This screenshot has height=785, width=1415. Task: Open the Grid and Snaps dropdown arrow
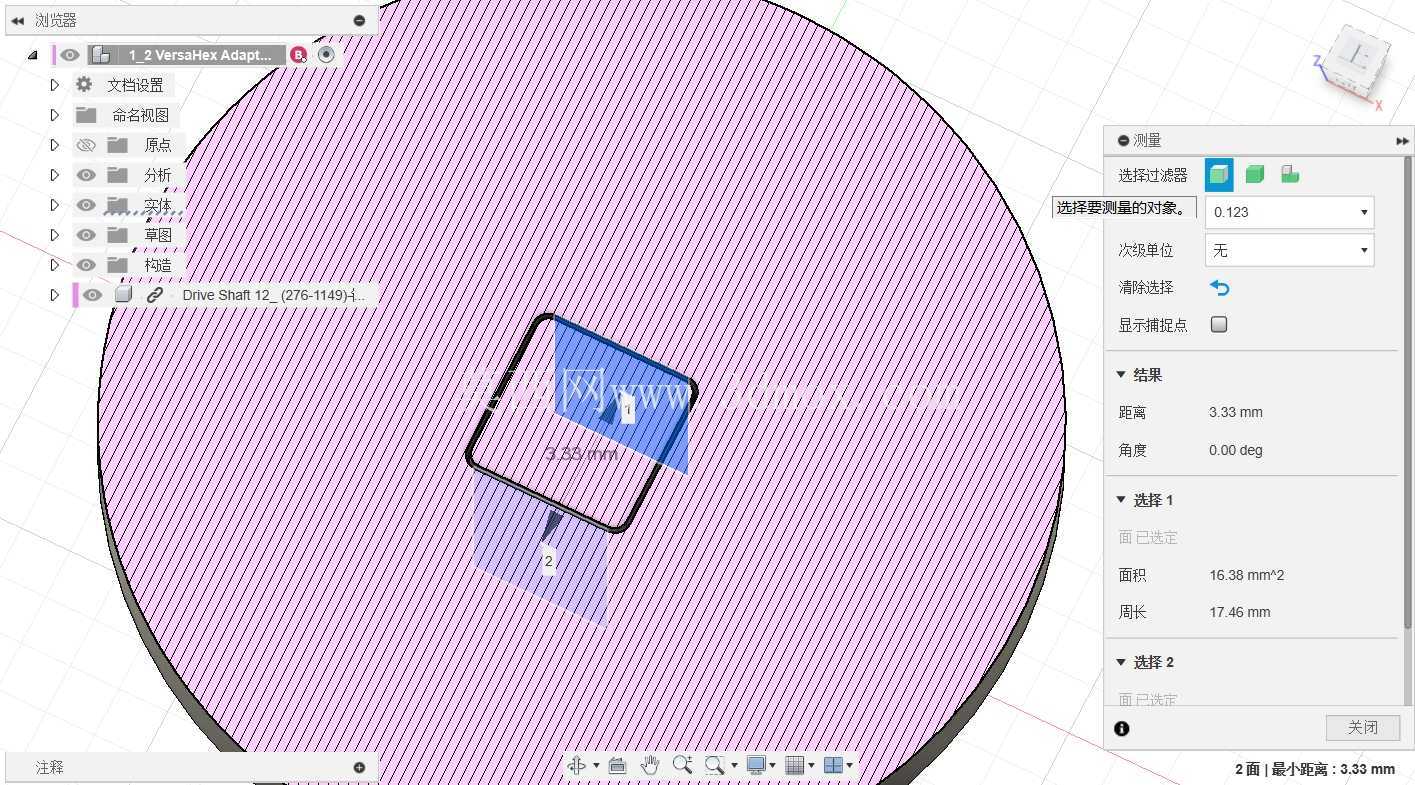click(x=811, y=766)
